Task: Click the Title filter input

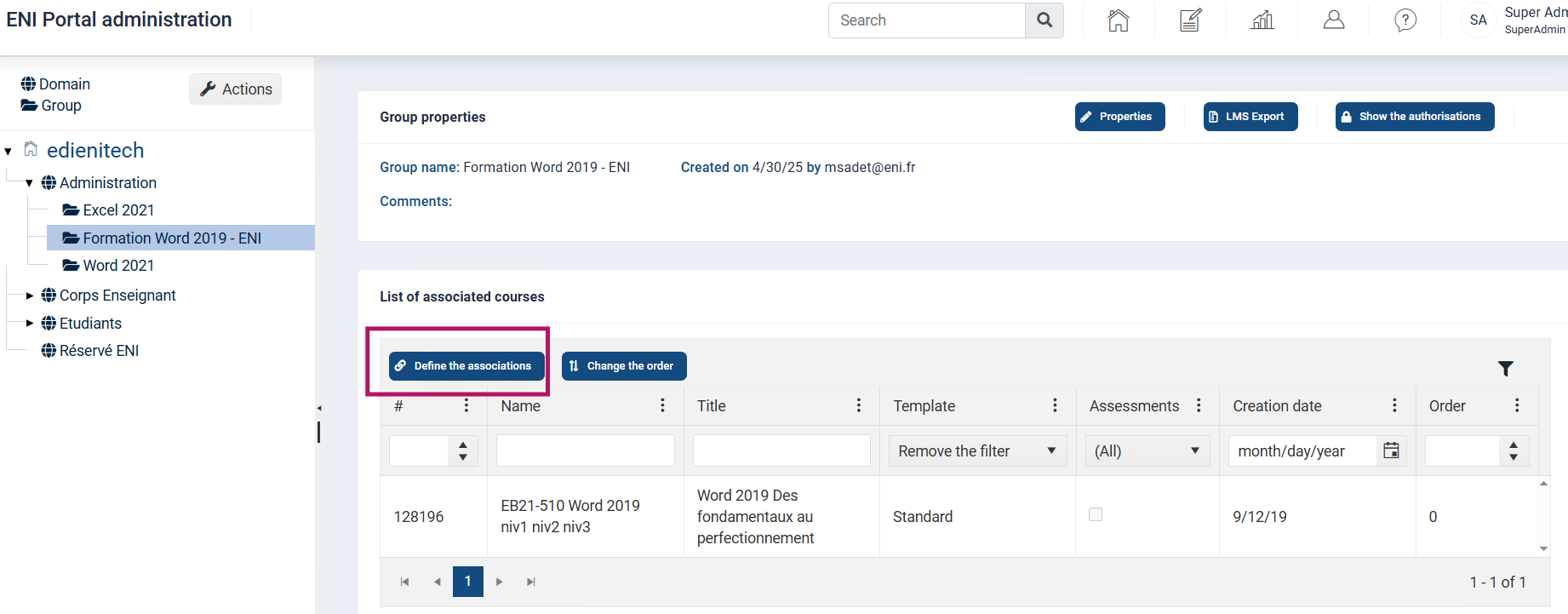Action: pyautogui.click(x=781, y=450)
